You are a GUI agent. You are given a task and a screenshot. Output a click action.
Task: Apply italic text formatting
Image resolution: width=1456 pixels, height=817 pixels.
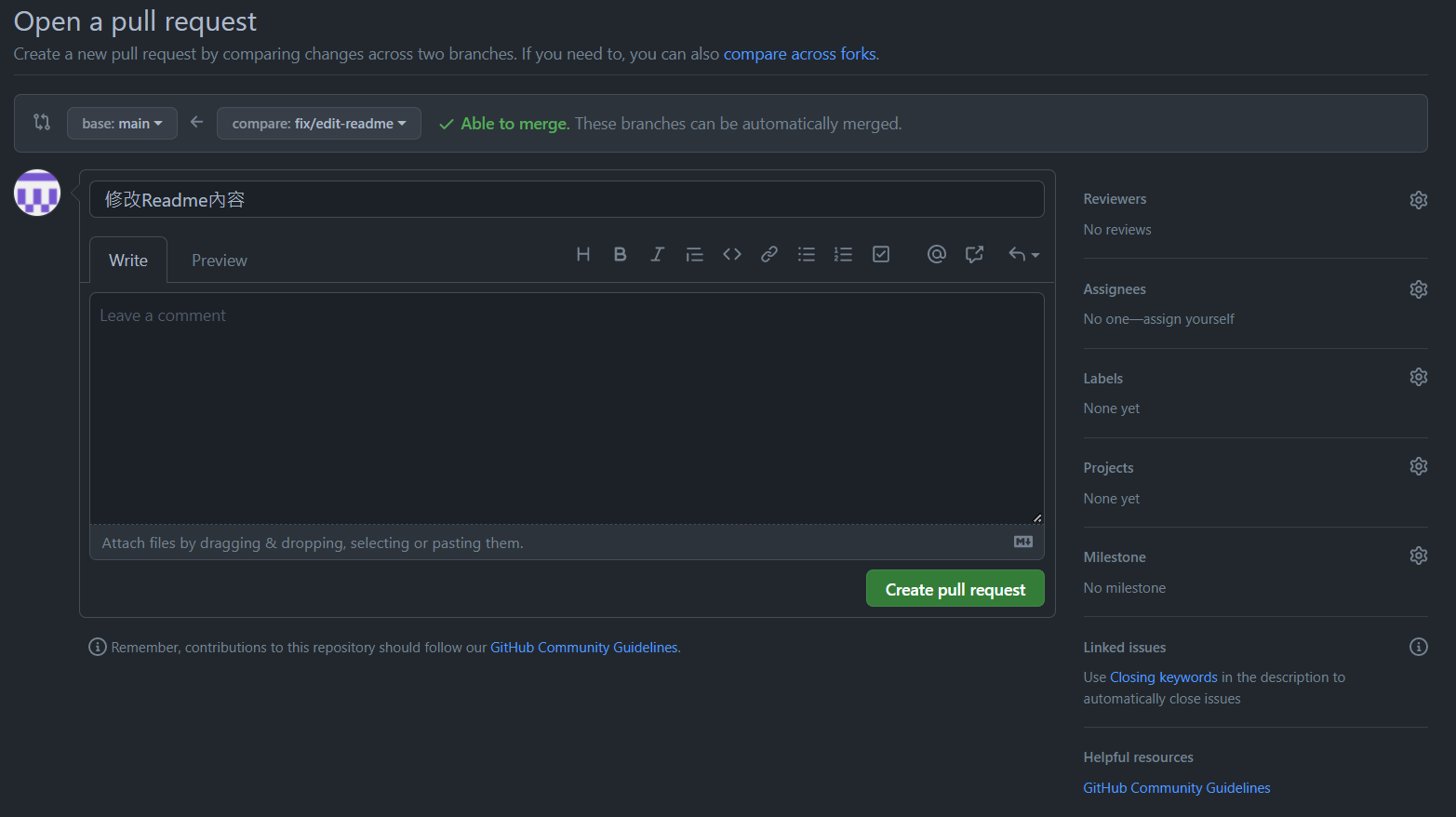tap(657, 254)
